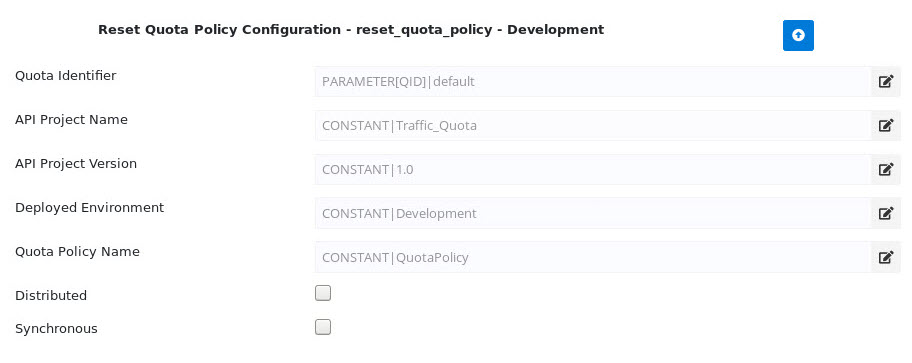Edit the Quota Identifier value
912x363 pixels.
pyautogui.click(x=885, y=81)
